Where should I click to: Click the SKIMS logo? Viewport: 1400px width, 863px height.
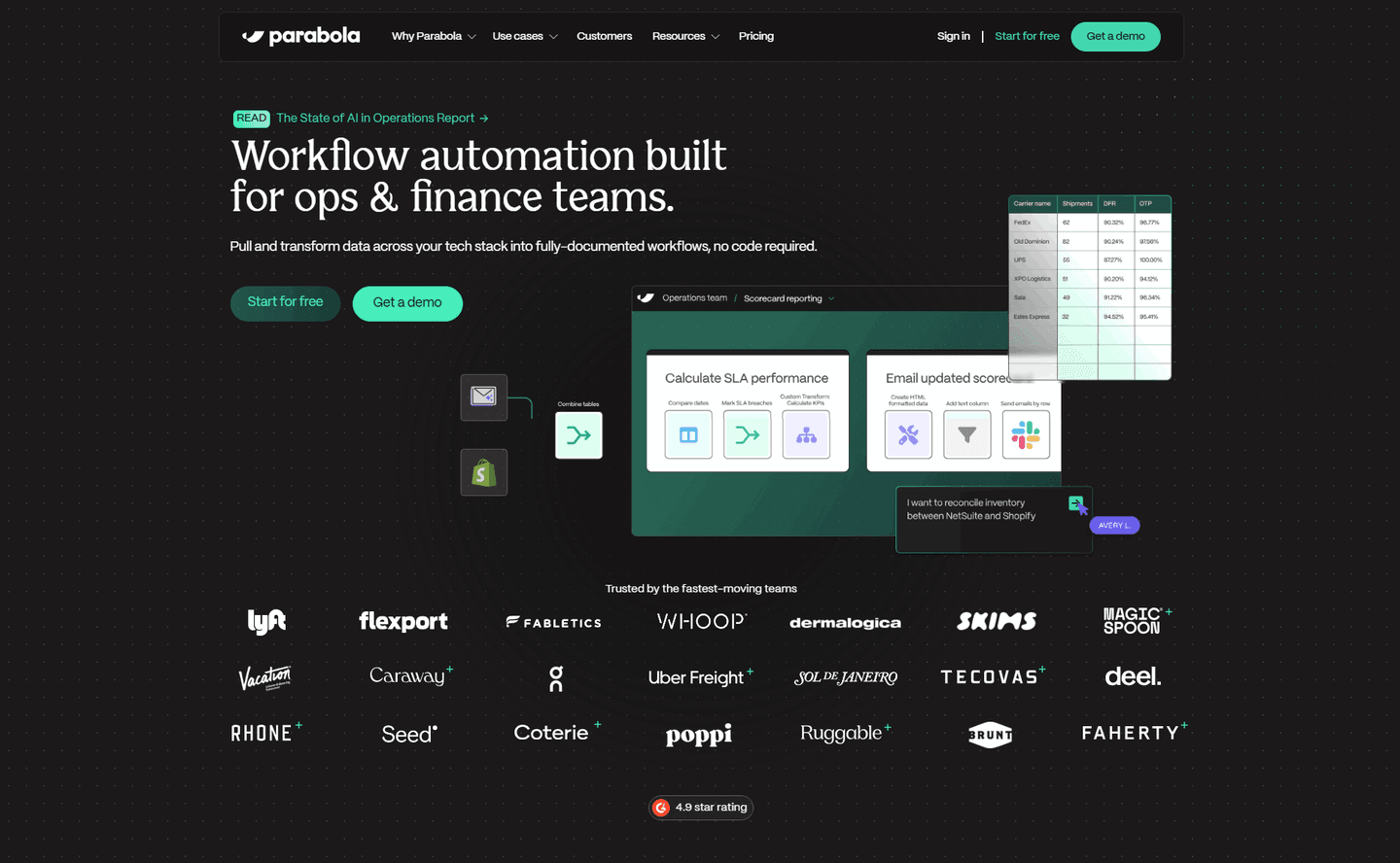997,621
